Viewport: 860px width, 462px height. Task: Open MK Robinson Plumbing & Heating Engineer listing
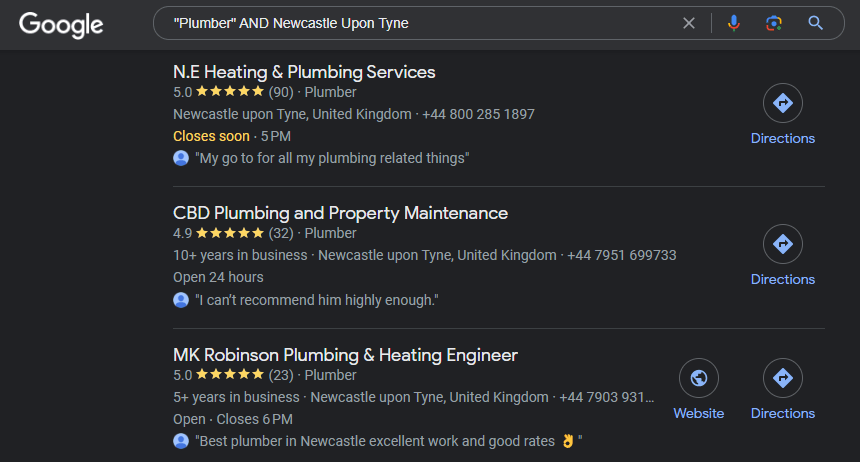tap(345, 355)
